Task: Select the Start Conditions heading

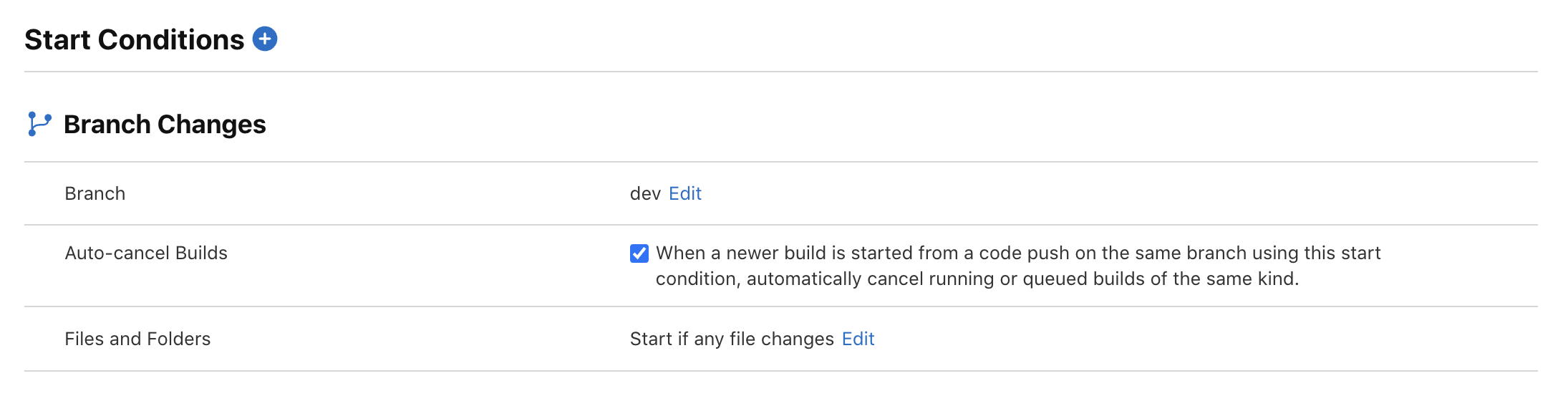Action: click(x=135, y=39)
